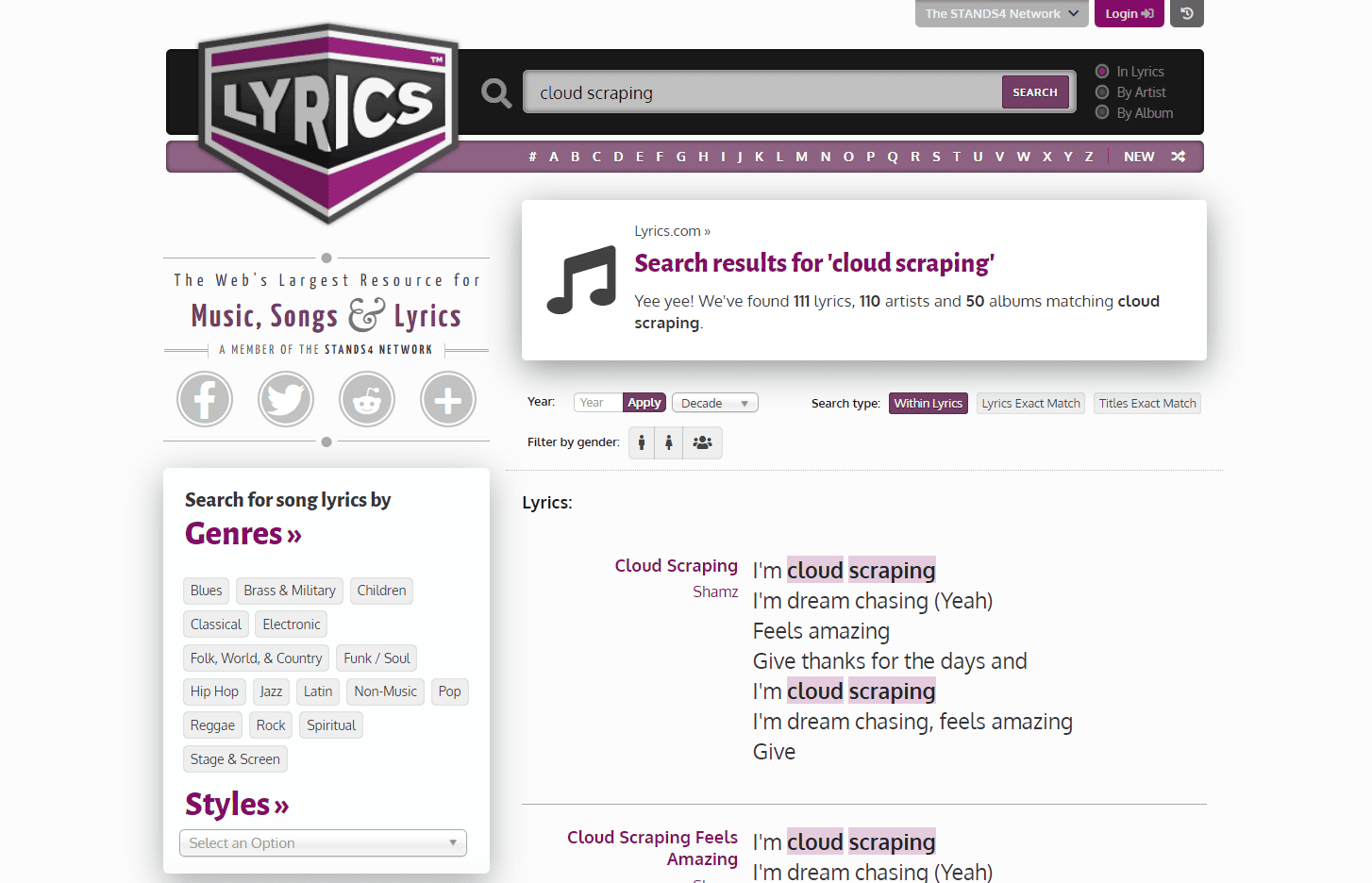Viewport: 1372px width, 883px height.
Task: Open the Decade dropdown
Action: tap(715, 403)
